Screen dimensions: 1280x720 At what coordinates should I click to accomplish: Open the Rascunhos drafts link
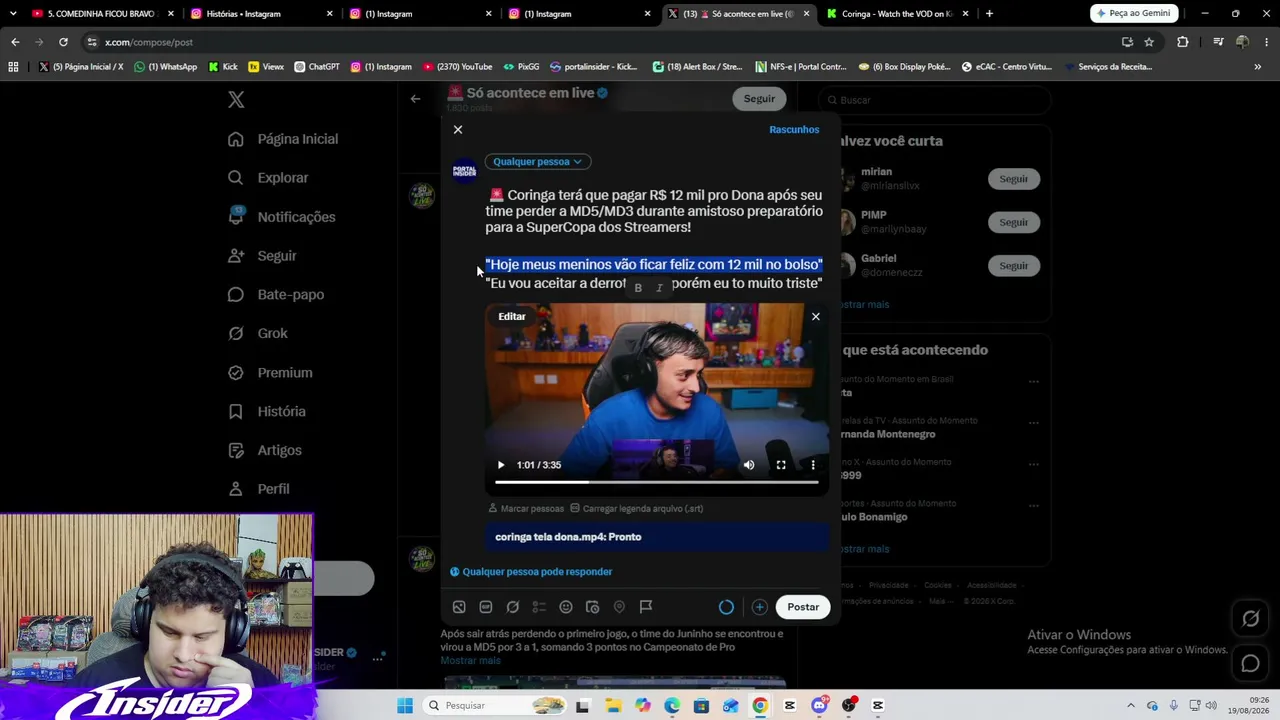tap(794, 129)
